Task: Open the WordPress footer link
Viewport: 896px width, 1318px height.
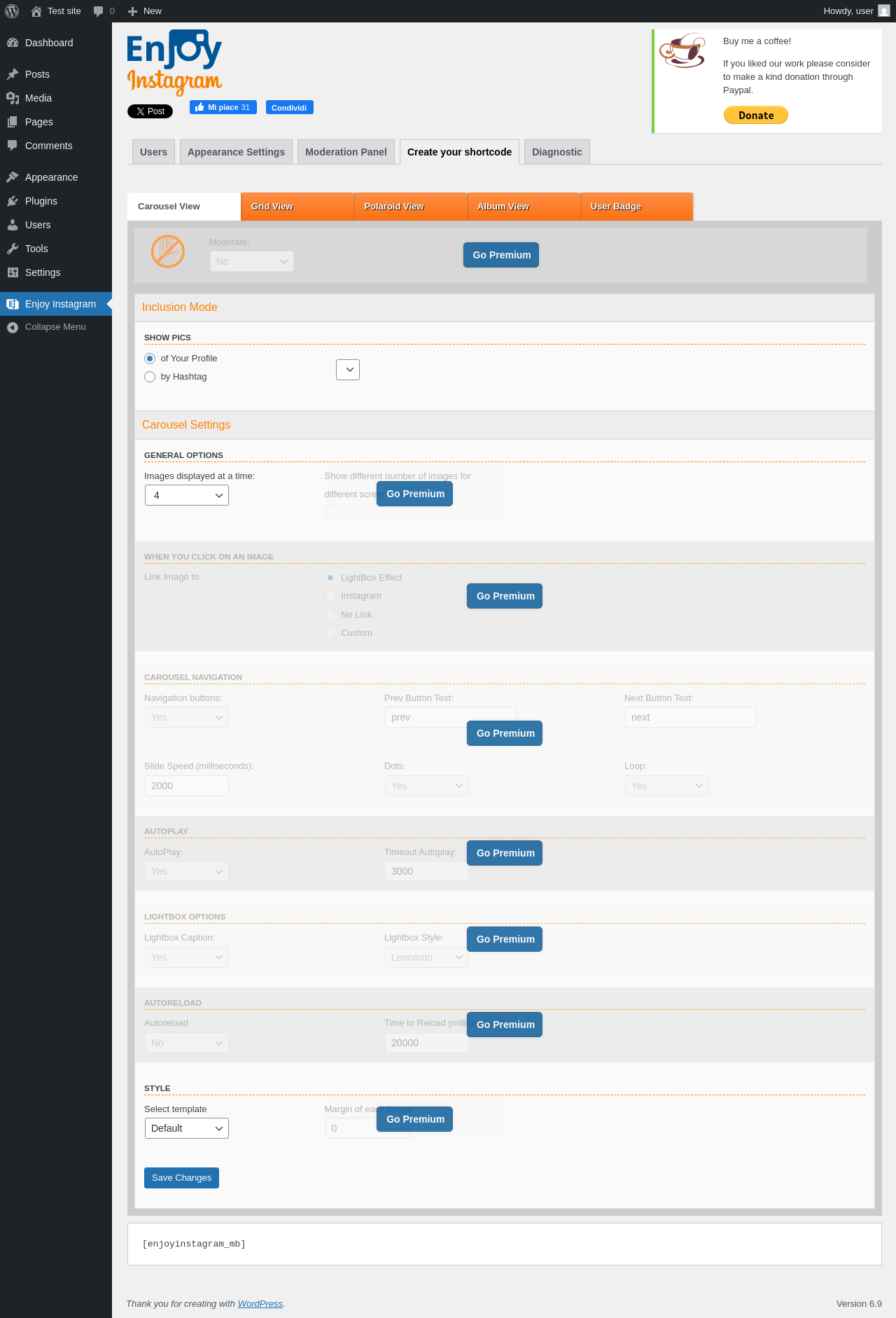Action: 260,1304
